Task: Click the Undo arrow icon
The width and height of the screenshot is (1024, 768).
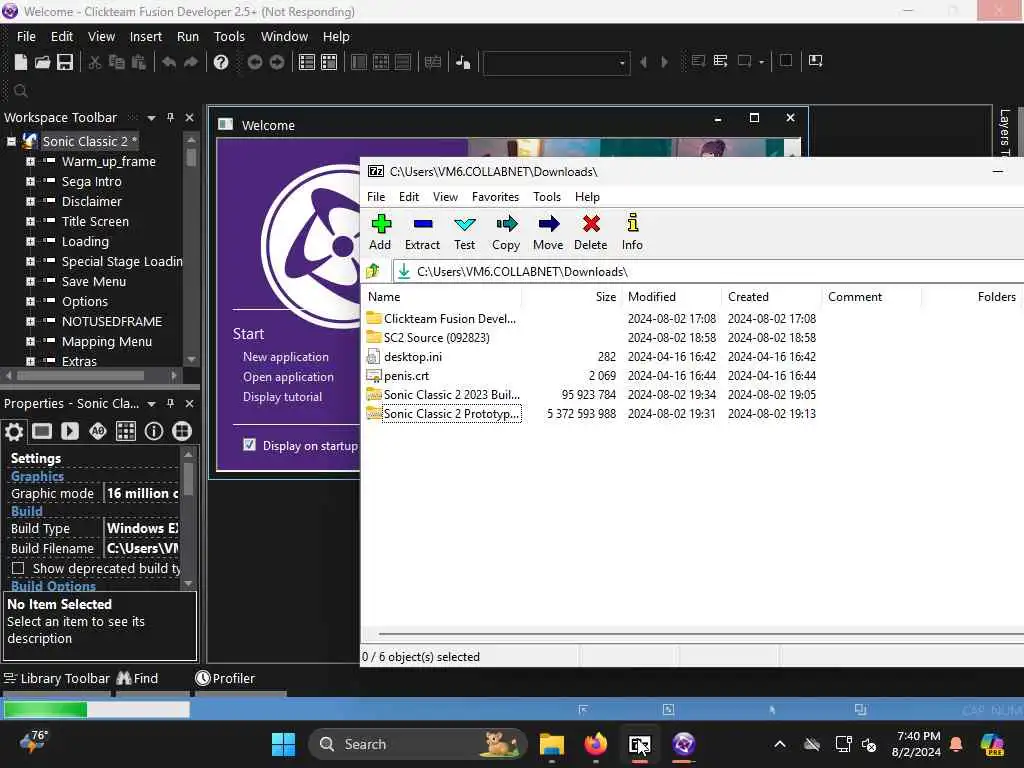Action: pyautogui.click(x=168, y=62)
